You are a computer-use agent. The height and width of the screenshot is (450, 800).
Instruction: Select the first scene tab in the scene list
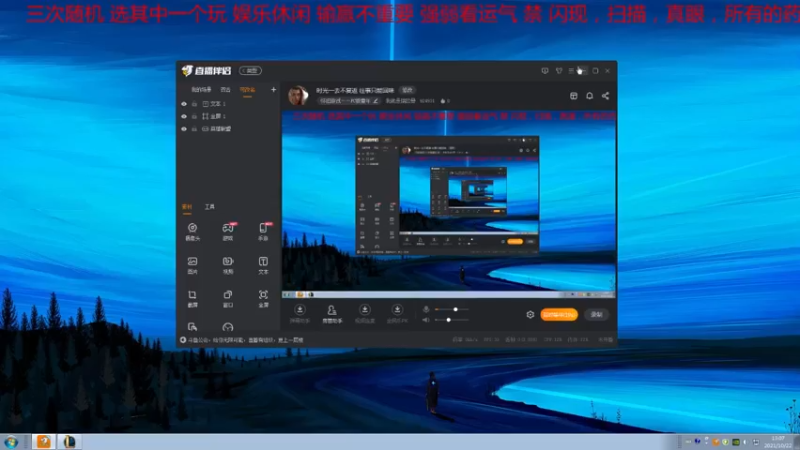tap(202, 90)
